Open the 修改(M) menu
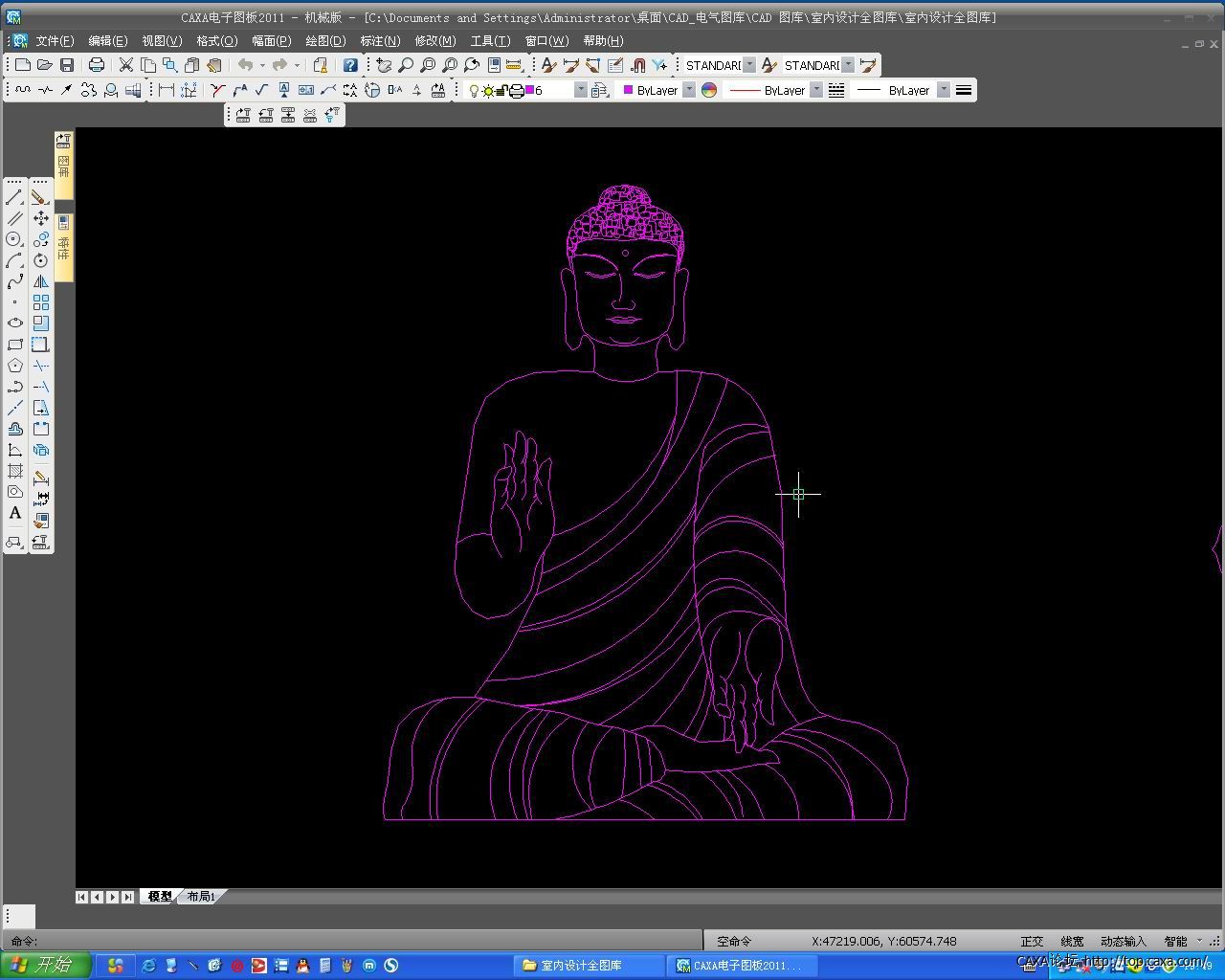The width and height of the screenshot is (1225, 980). [435, 41]
